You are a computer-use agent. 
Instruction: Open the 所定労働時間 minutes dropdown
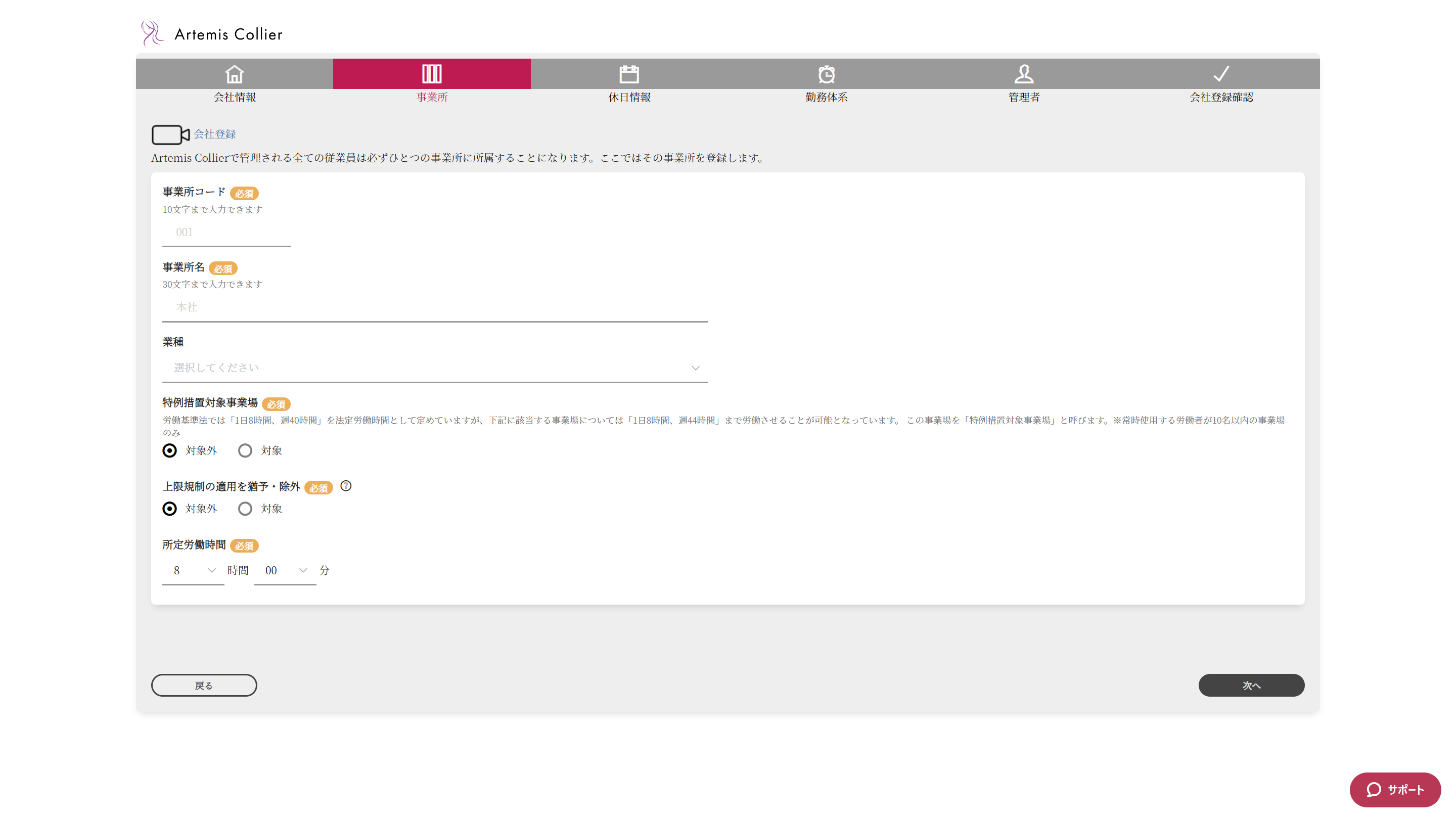click(285, 571)
